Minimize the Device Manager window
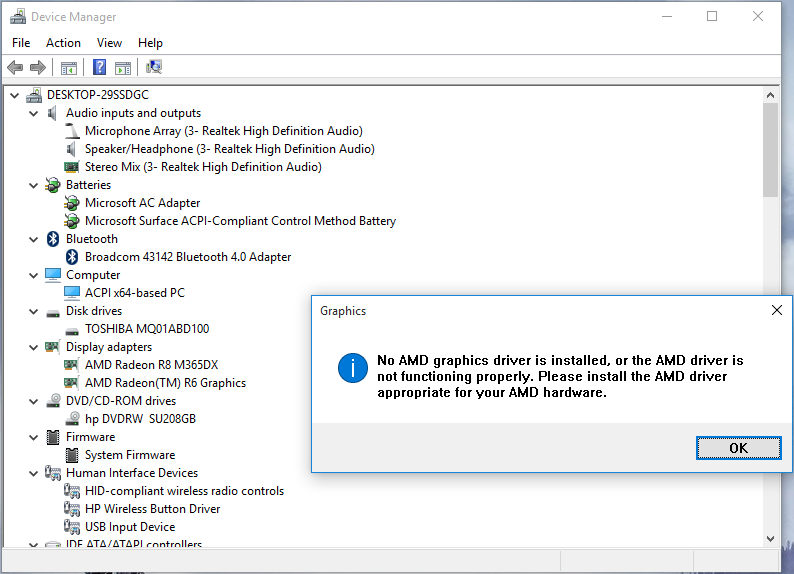Image resolution: width=794 pixels, height=574 pixels. [x=667, y=16]
